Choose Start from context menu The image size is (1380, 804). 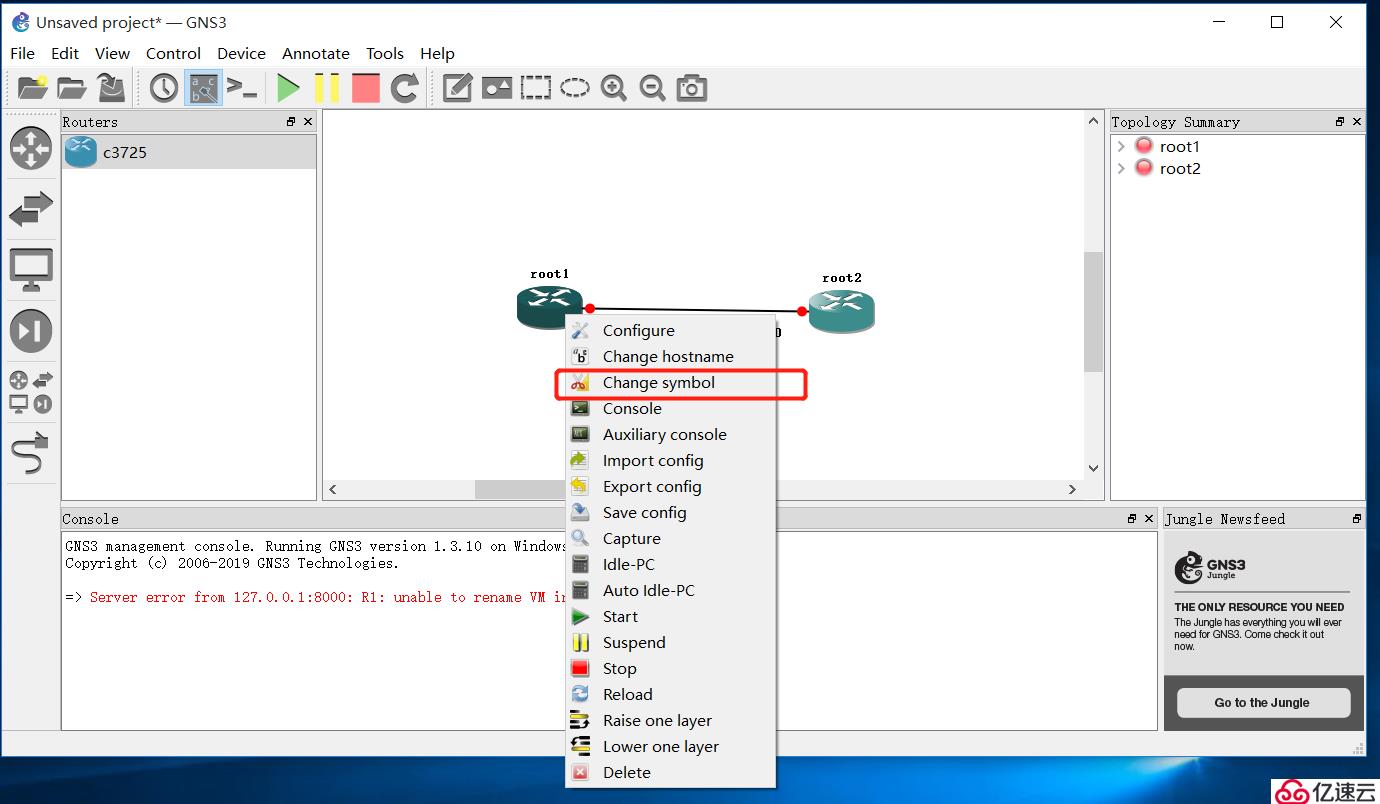coord(671,616)
